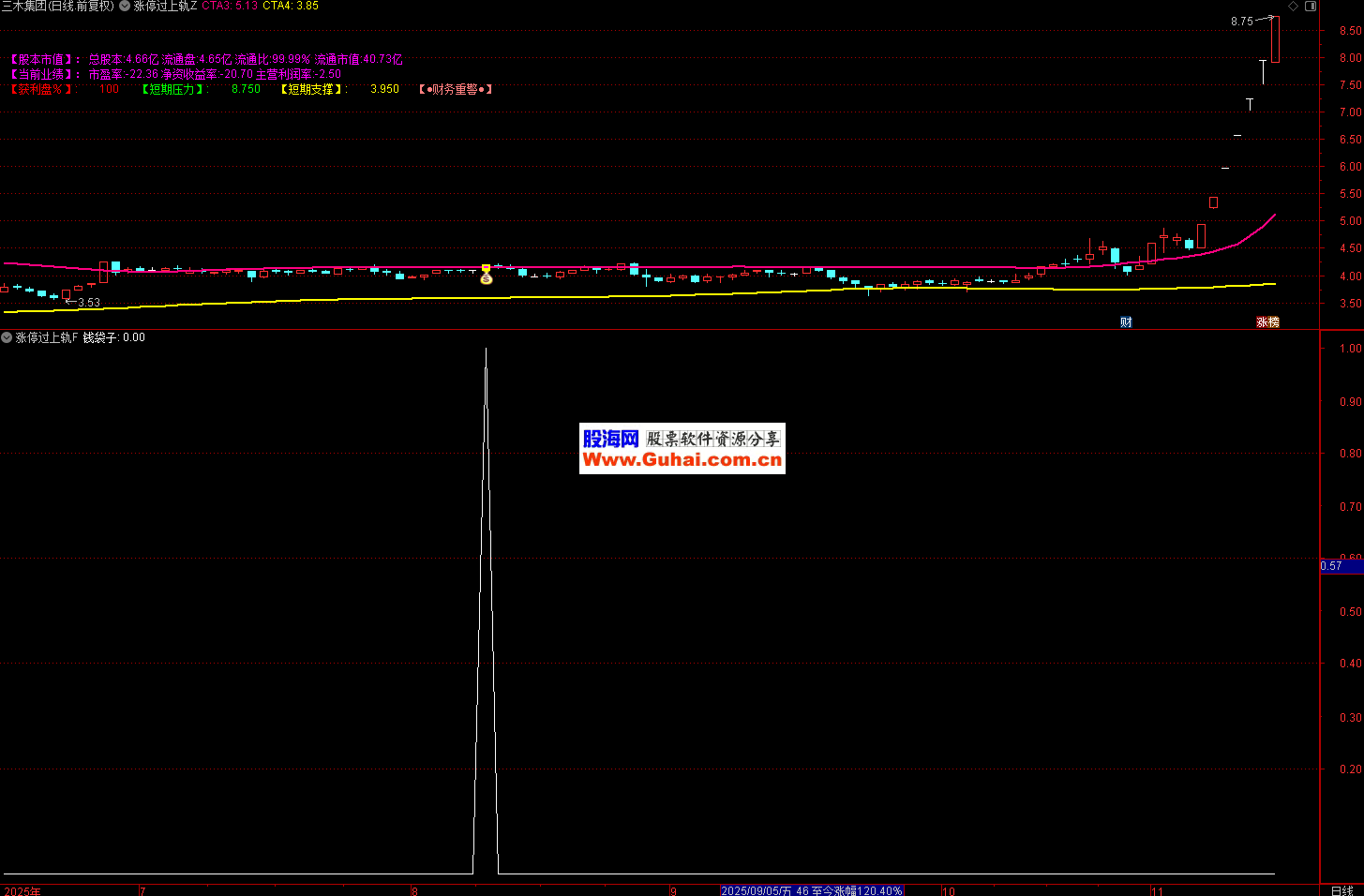Click the money bag signal marker on chart
1364x896 pixels.
click(486, 277)
